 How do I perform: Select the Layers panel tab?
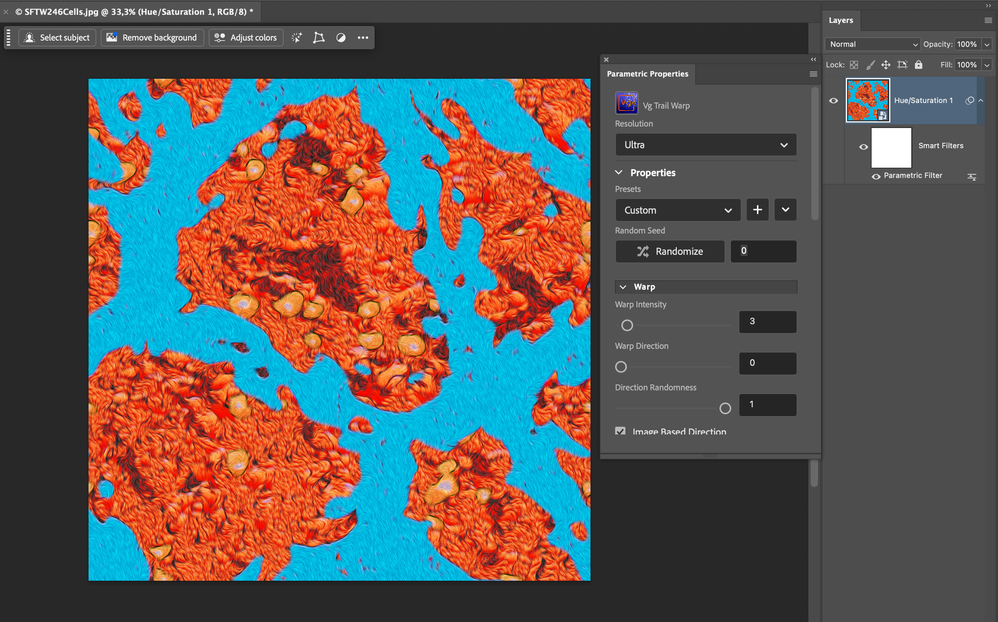[x=841, y=20]
